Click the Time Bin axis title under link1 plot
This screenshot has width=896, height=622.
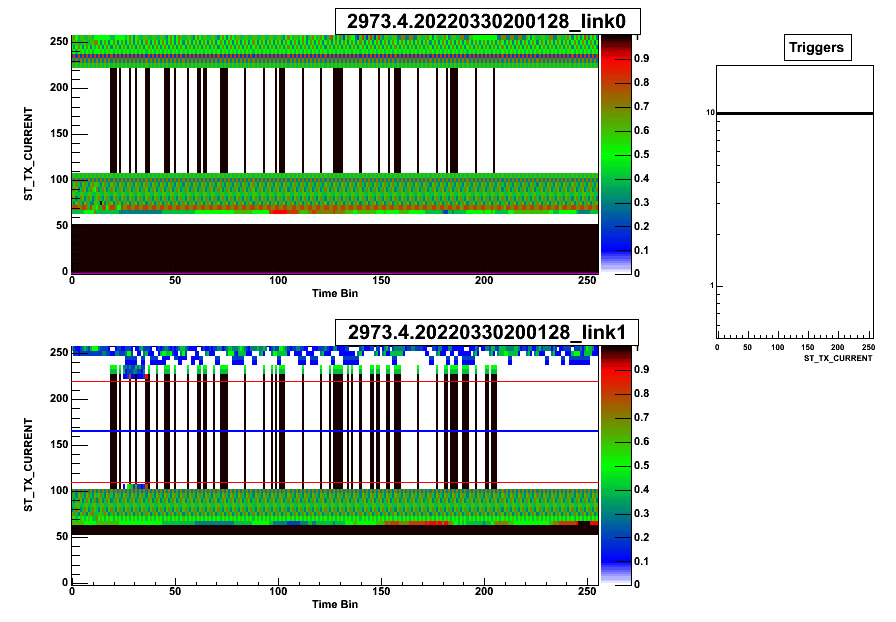tap(335, 604)
